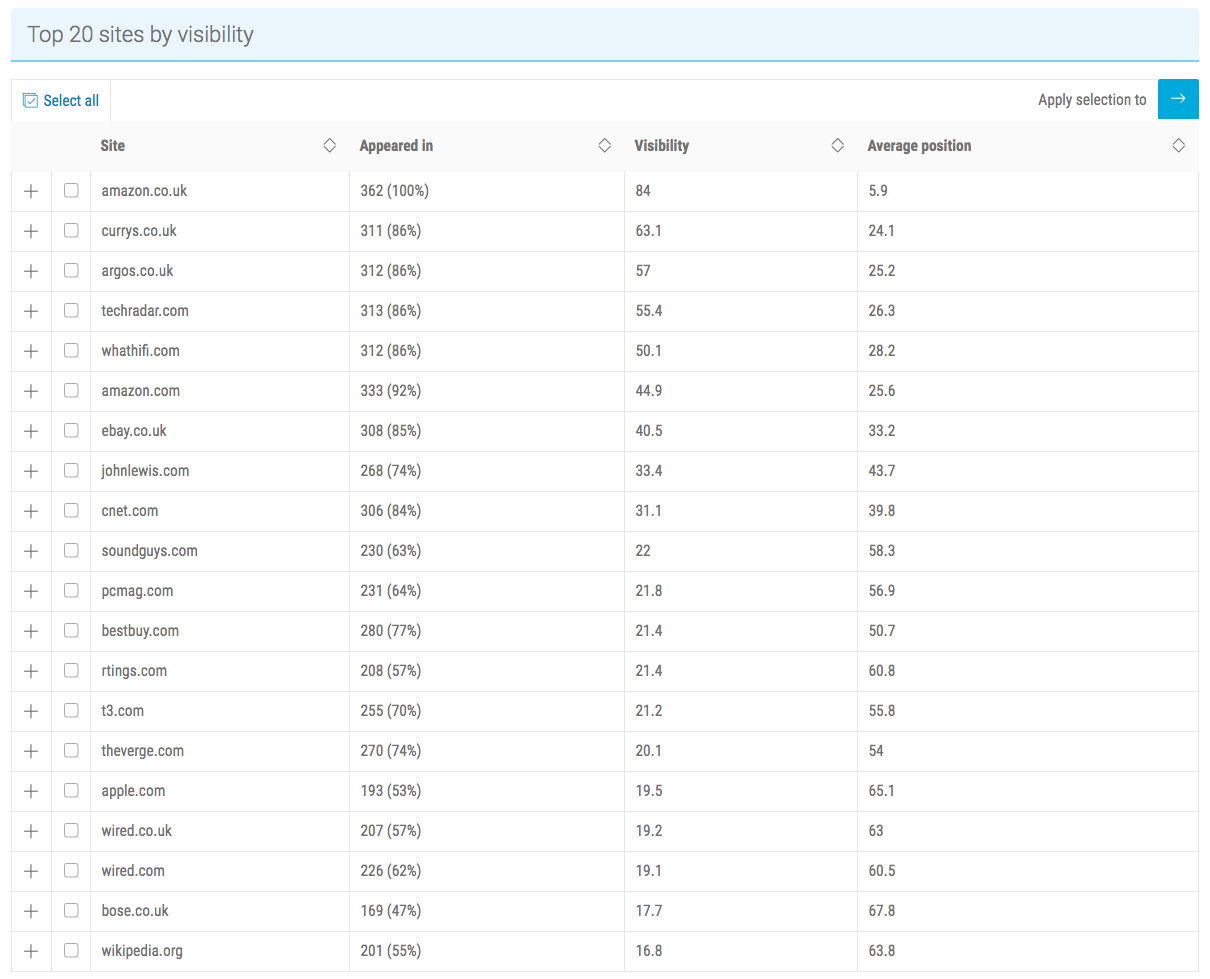
Task: Tick the whathifi.com checkbox
Action: tap(71, 350)
